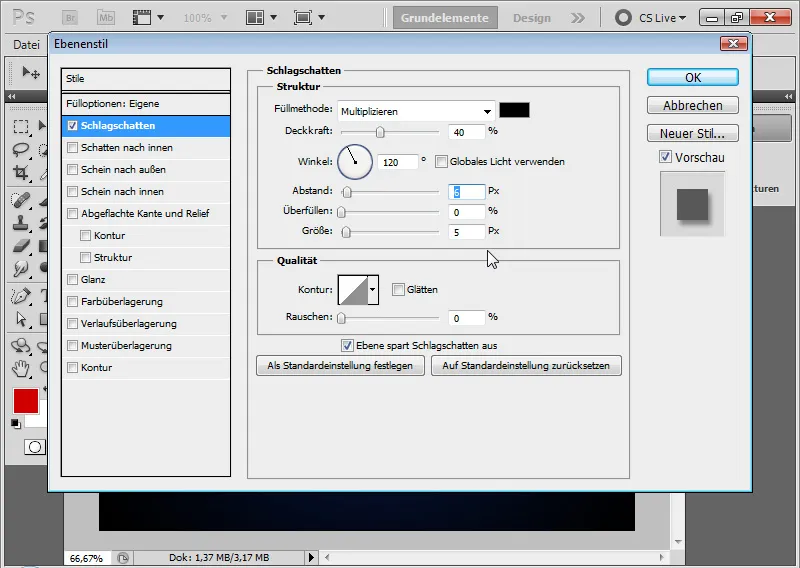
Task: Reset default foreground and background colors icon
Action: 16,424
